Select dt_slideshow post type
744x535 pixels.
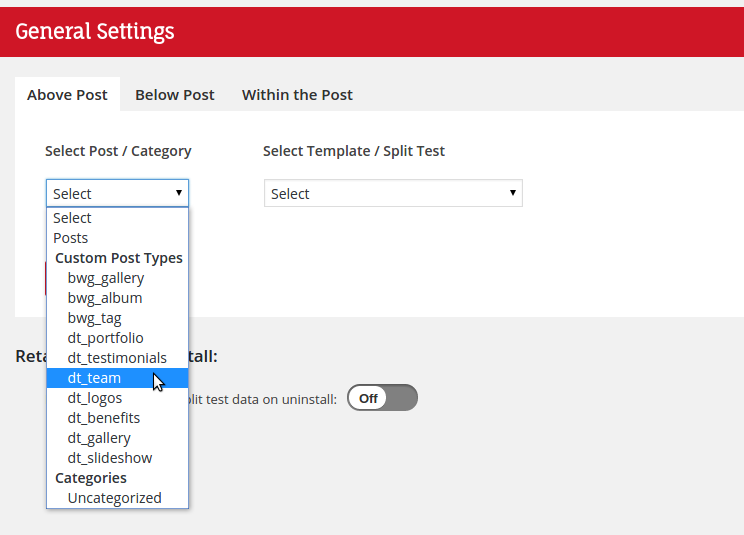click(x=117, y=458)
